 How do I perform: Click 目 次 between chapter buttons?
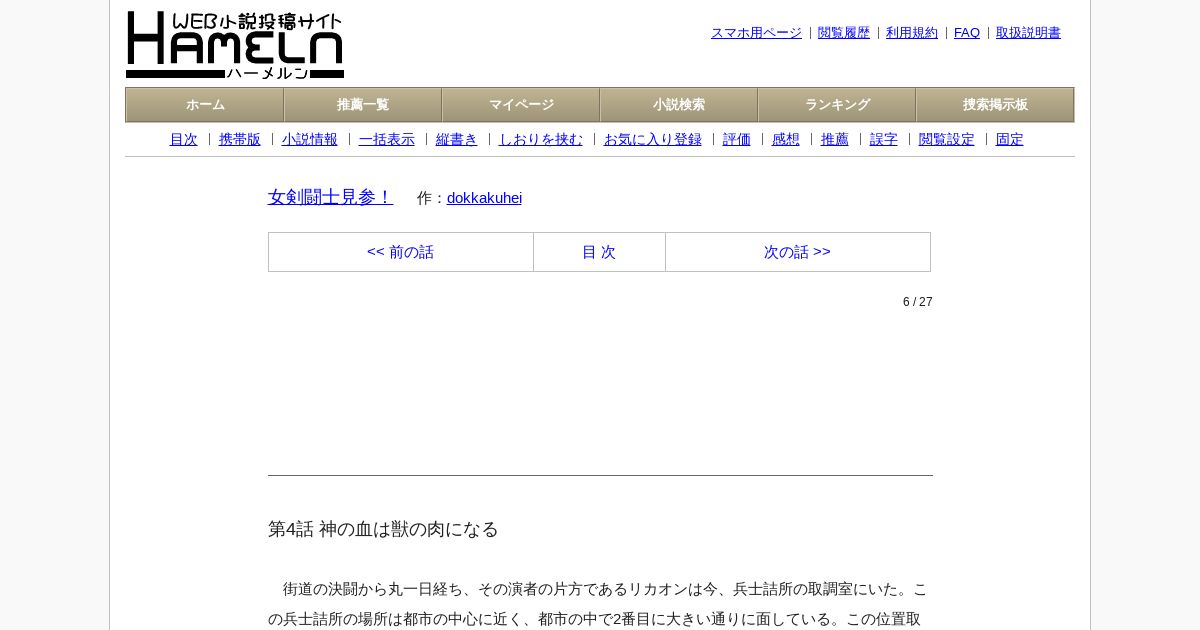[599, 252]
